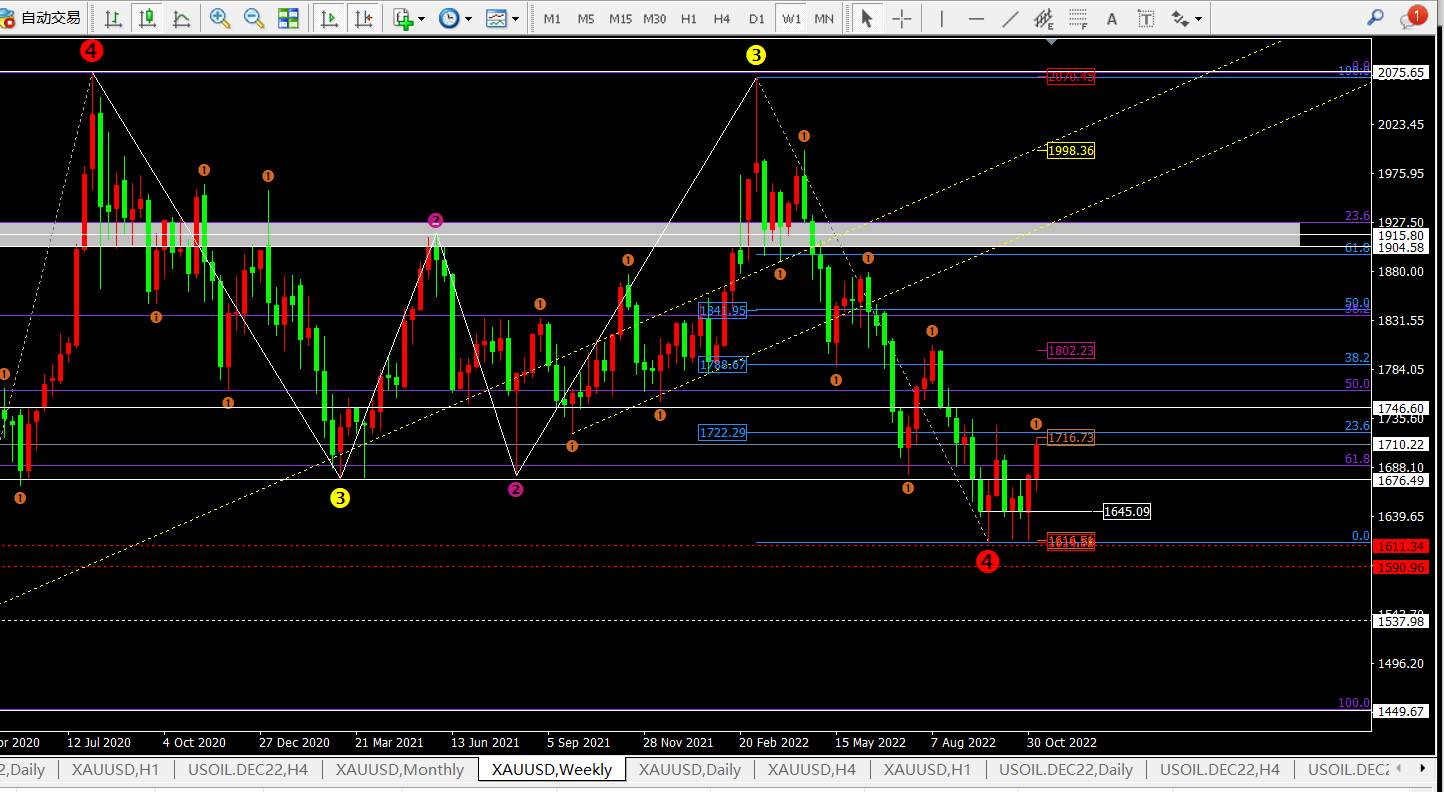The image size is (1444, 792).
Task: Select the 1802.23 price label
Action: pos(1071,351)
